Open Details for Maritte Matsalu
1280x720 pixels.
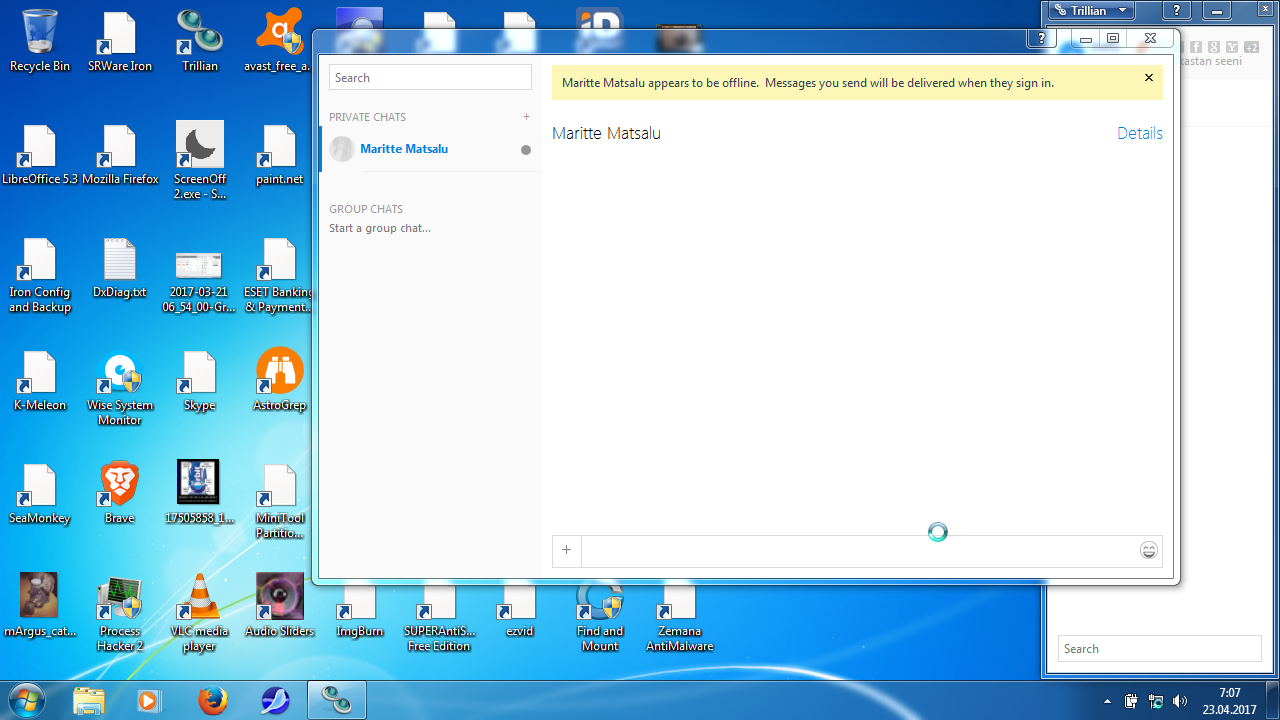[1139, 133]
